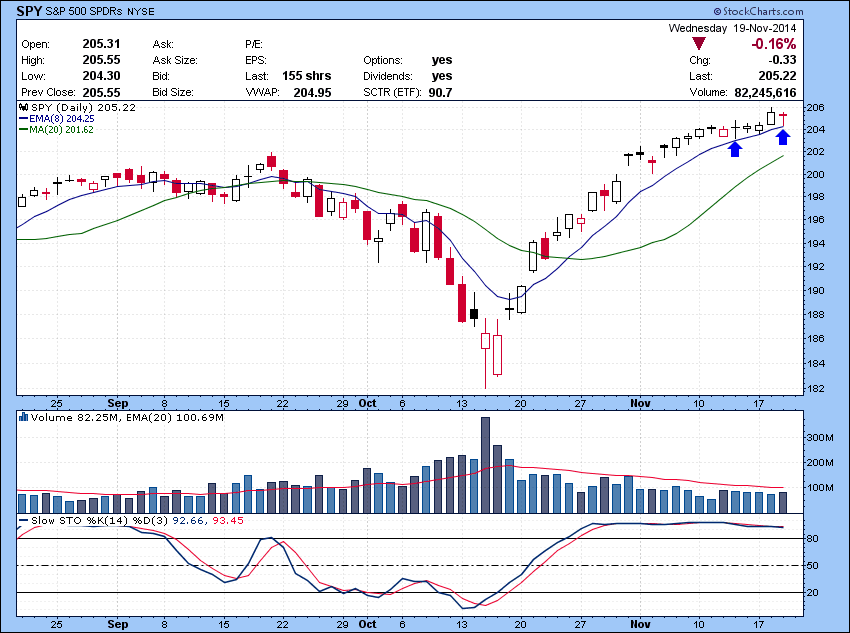Viewport: 850px width, 633px height.
Task: Click the High row value 205.55
Action: click(101, 60)
